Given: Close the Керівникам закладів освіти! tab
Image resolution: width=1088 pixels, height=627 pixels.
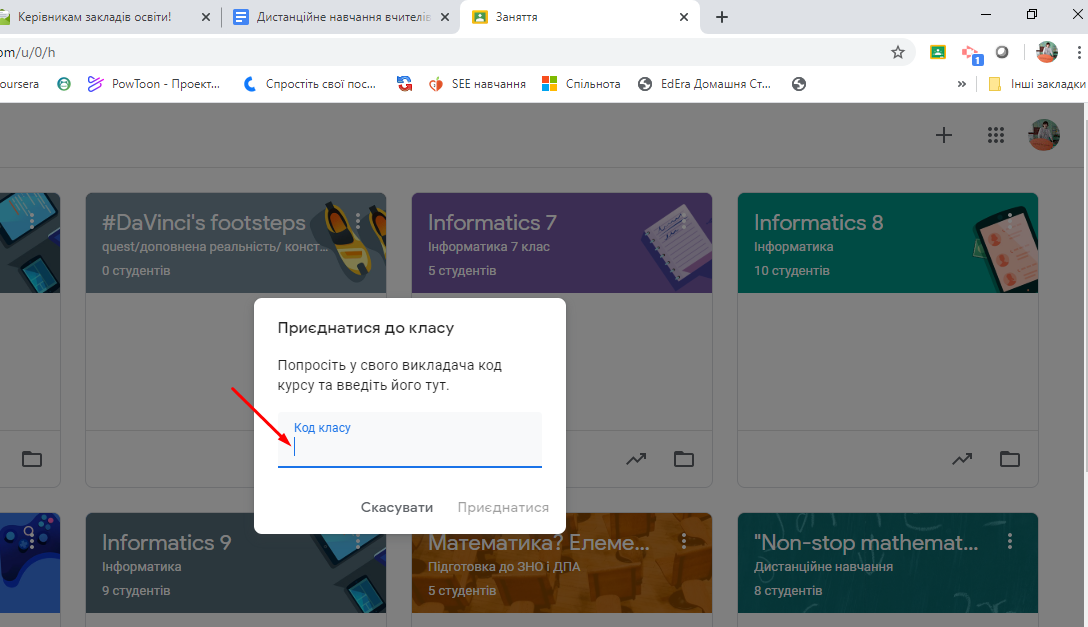Looking at the screenshot, I should [205, 17].
